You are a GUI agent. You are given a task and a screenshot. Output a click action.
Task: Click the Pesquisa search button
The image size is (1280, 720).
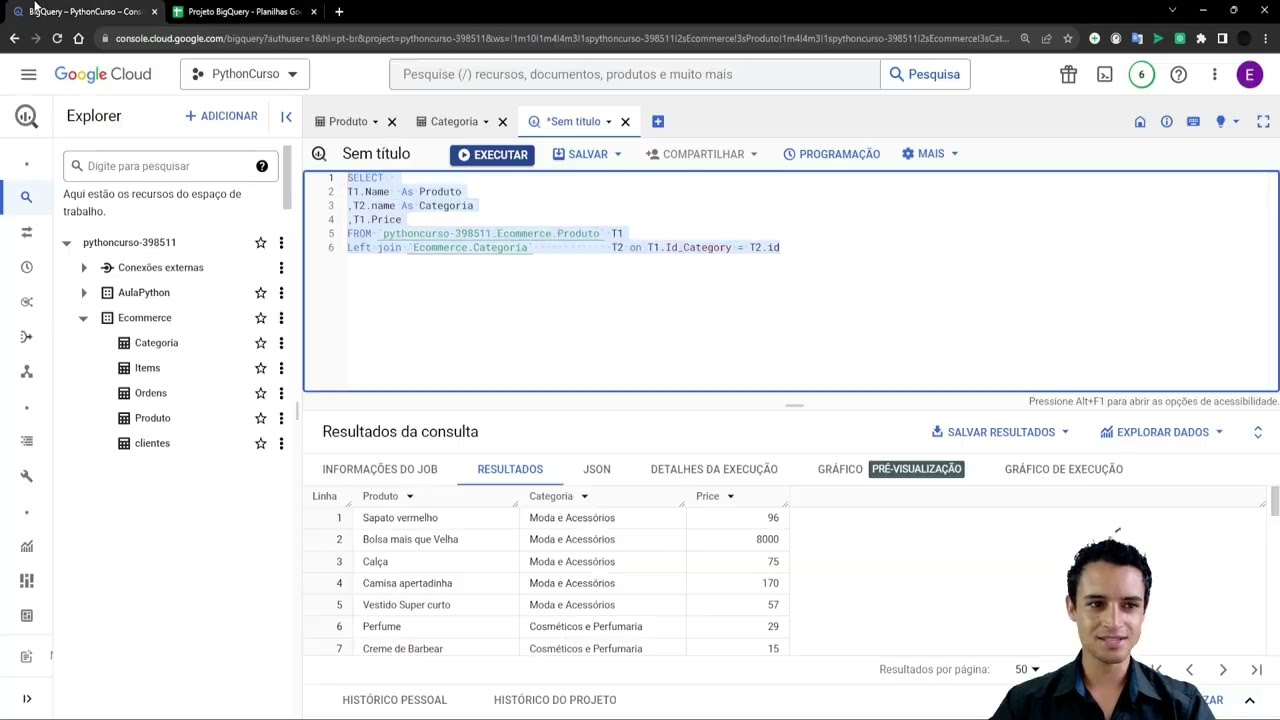[x=925, y=74]
